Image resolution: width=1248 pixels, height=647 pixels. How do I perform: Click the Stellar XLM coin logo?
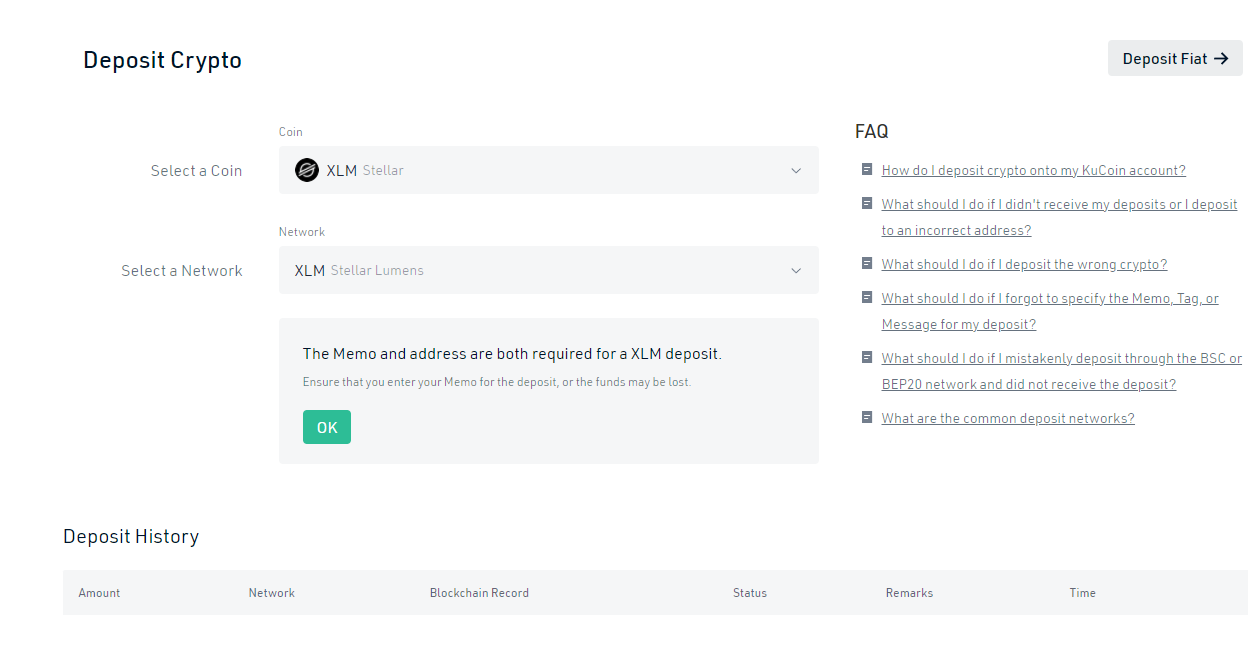point(307,170)
